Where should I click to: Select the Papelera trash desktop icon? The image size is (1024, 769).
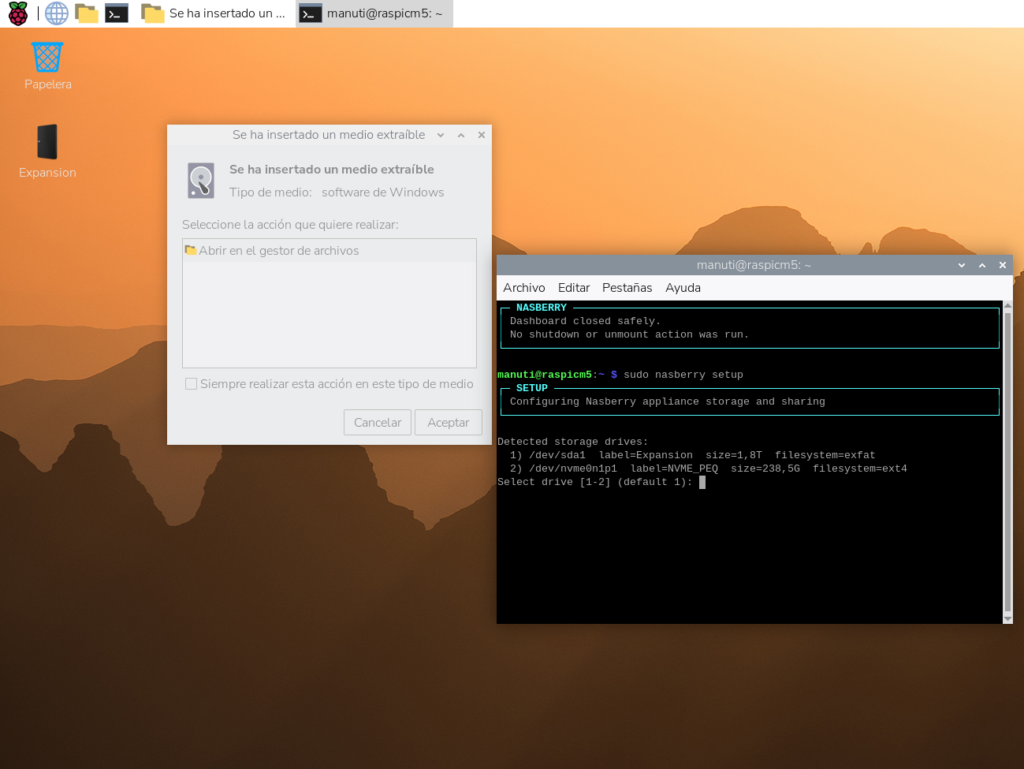pos(48,66)
